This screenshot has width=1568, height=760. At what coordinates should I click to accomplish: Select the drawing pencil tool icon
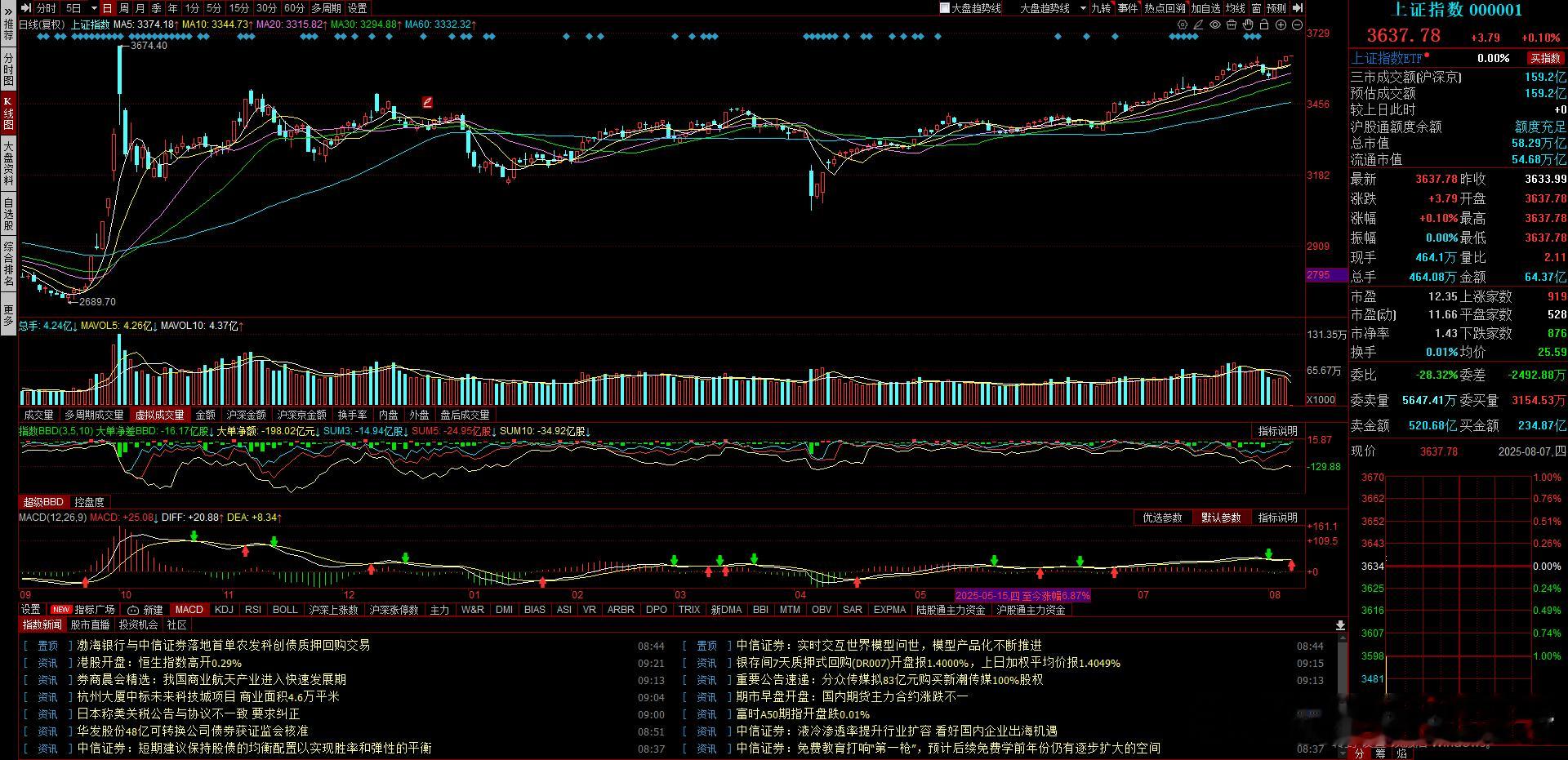(x=1198, y=25)
